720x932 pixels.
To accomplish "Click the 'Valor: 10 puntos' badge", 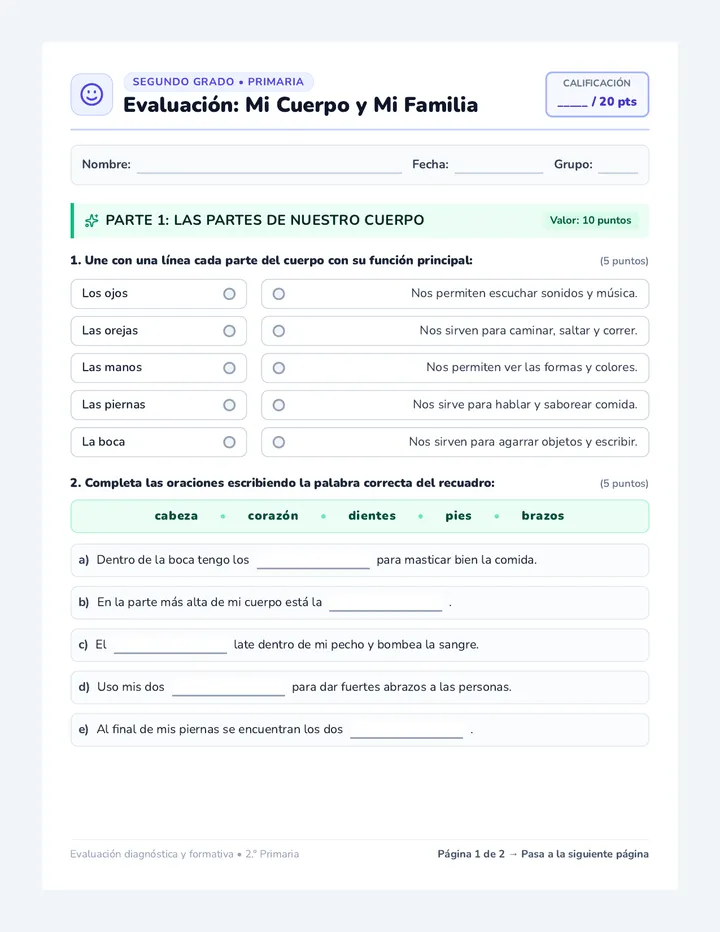I will tap(590, 221).
